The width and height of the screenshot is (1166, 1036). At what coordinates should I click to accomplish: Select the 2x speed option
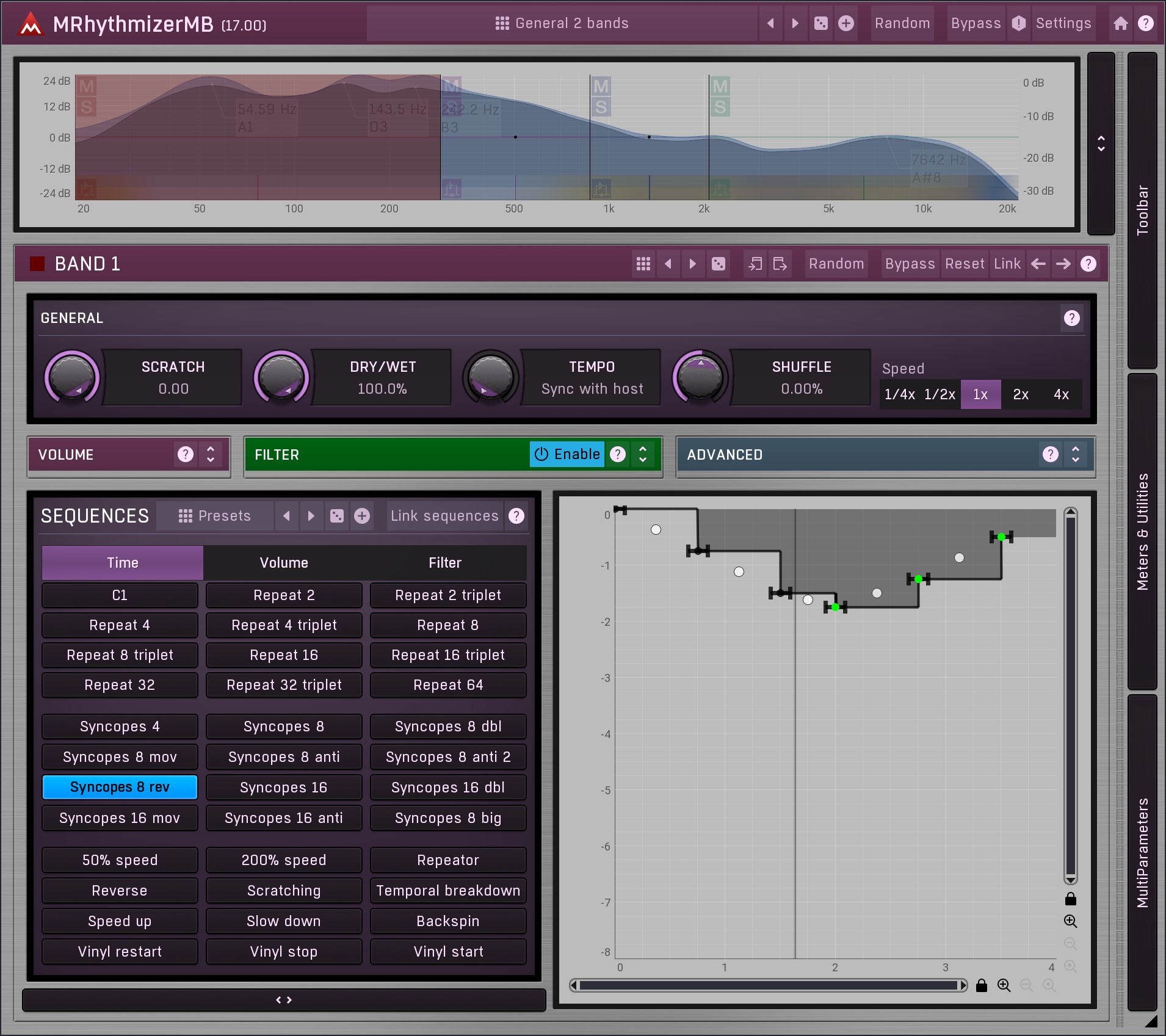[x=1021, y=394]
